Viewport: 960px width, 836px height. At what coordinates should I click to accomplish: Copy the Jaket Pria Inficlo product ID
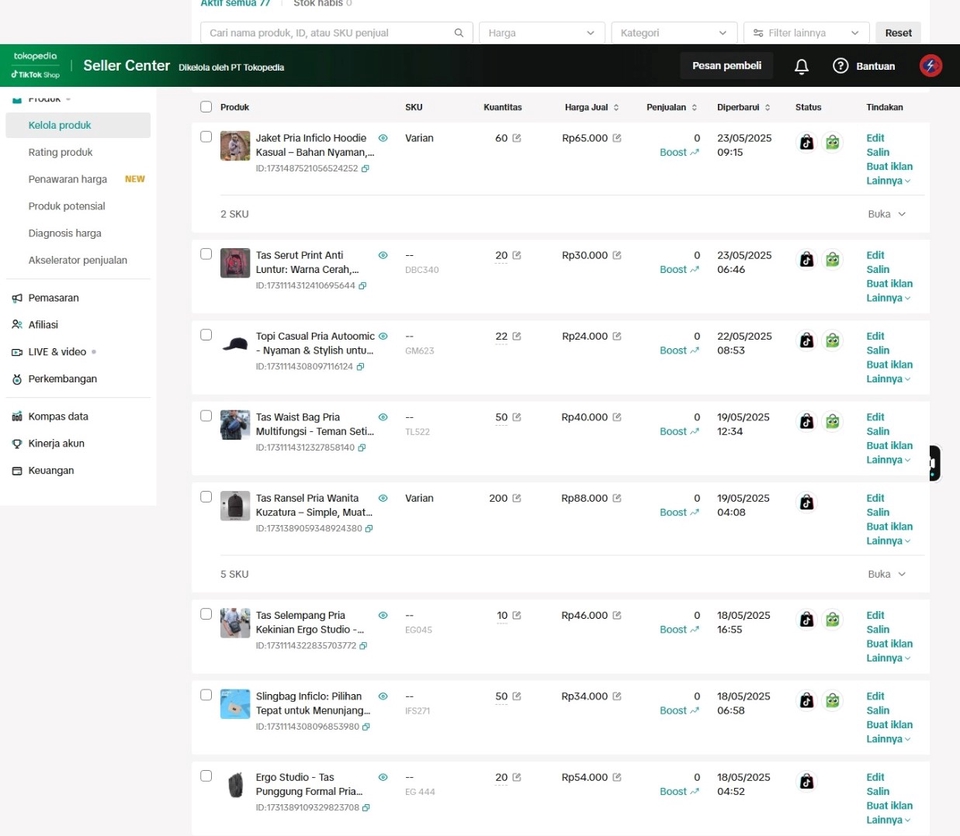(x=366, y=168)
